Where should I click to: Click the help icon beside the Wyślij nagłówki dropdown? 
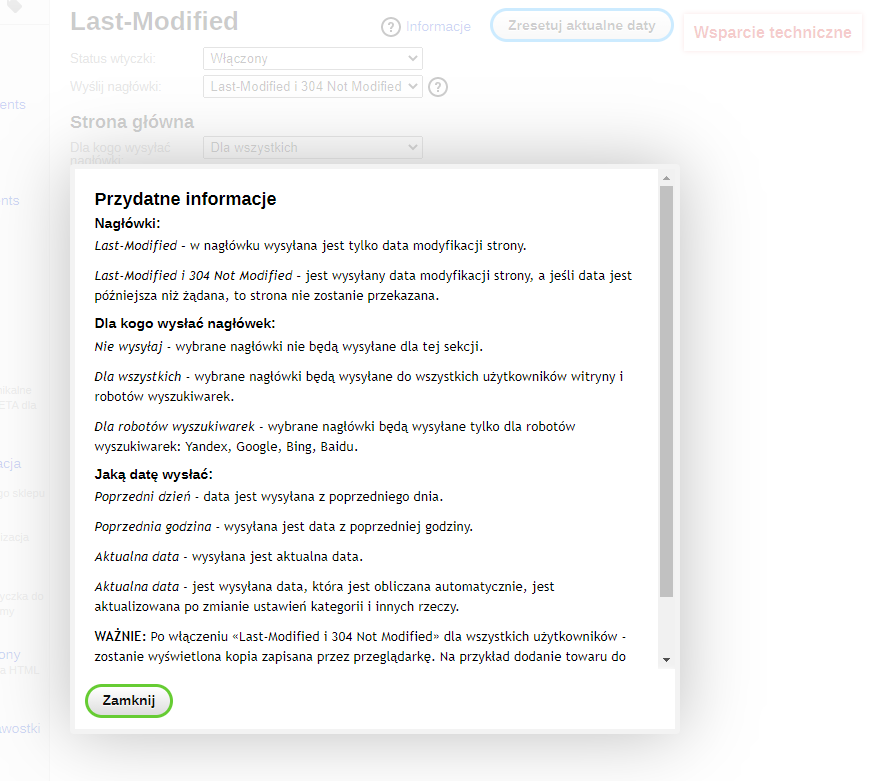[x=438, y=87]
